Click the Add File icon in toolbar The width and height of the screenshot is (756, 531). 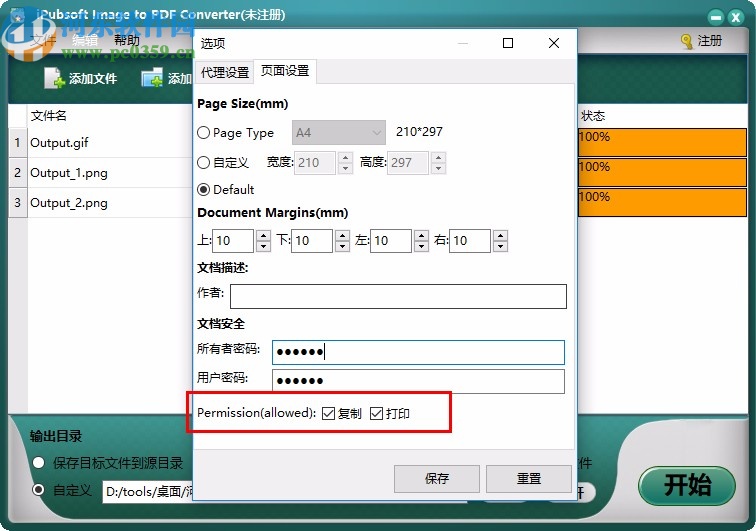54,78
